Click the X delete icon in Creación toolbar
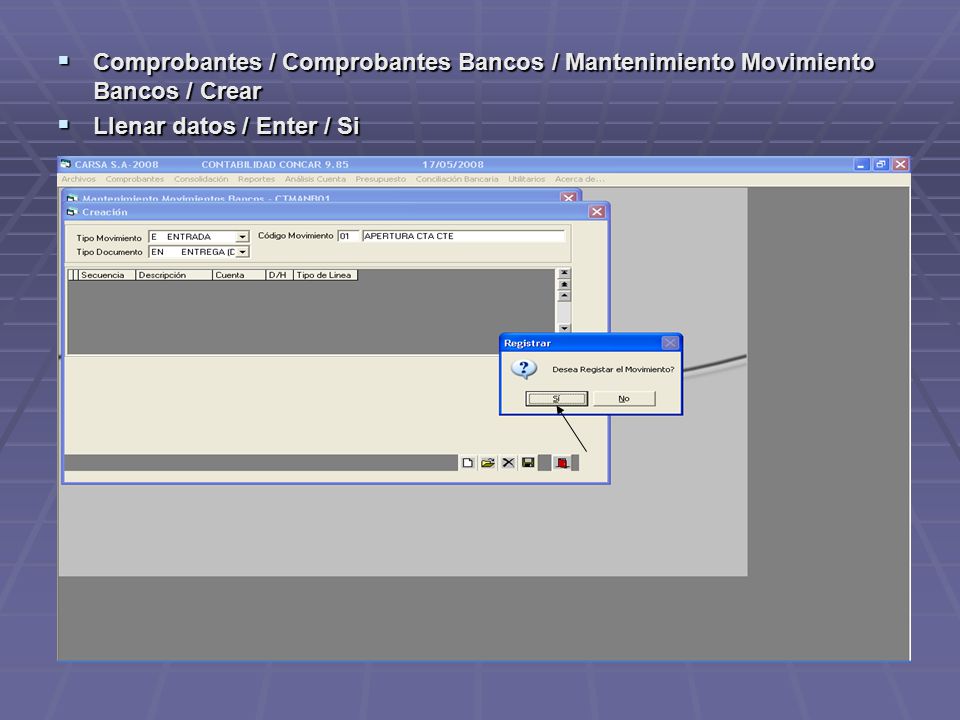This screenshot has width=960, height=720. [508, 463]
